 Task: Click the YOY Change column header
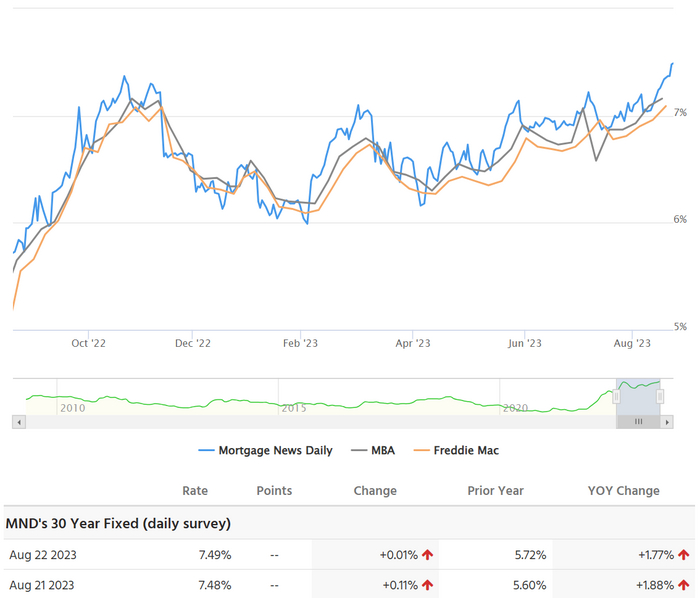click(x=624, y=490)
